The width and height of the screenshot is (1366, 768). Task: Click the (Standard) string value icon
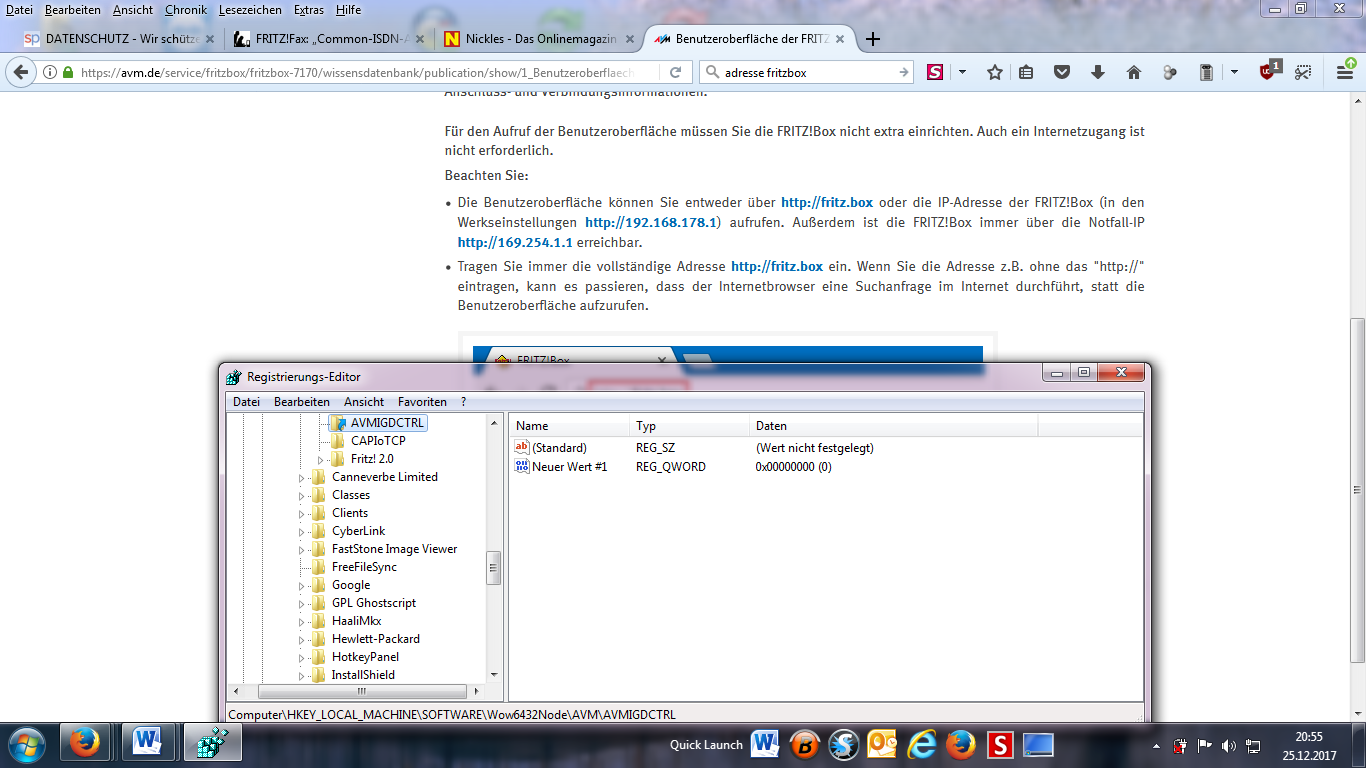(521, 447)
